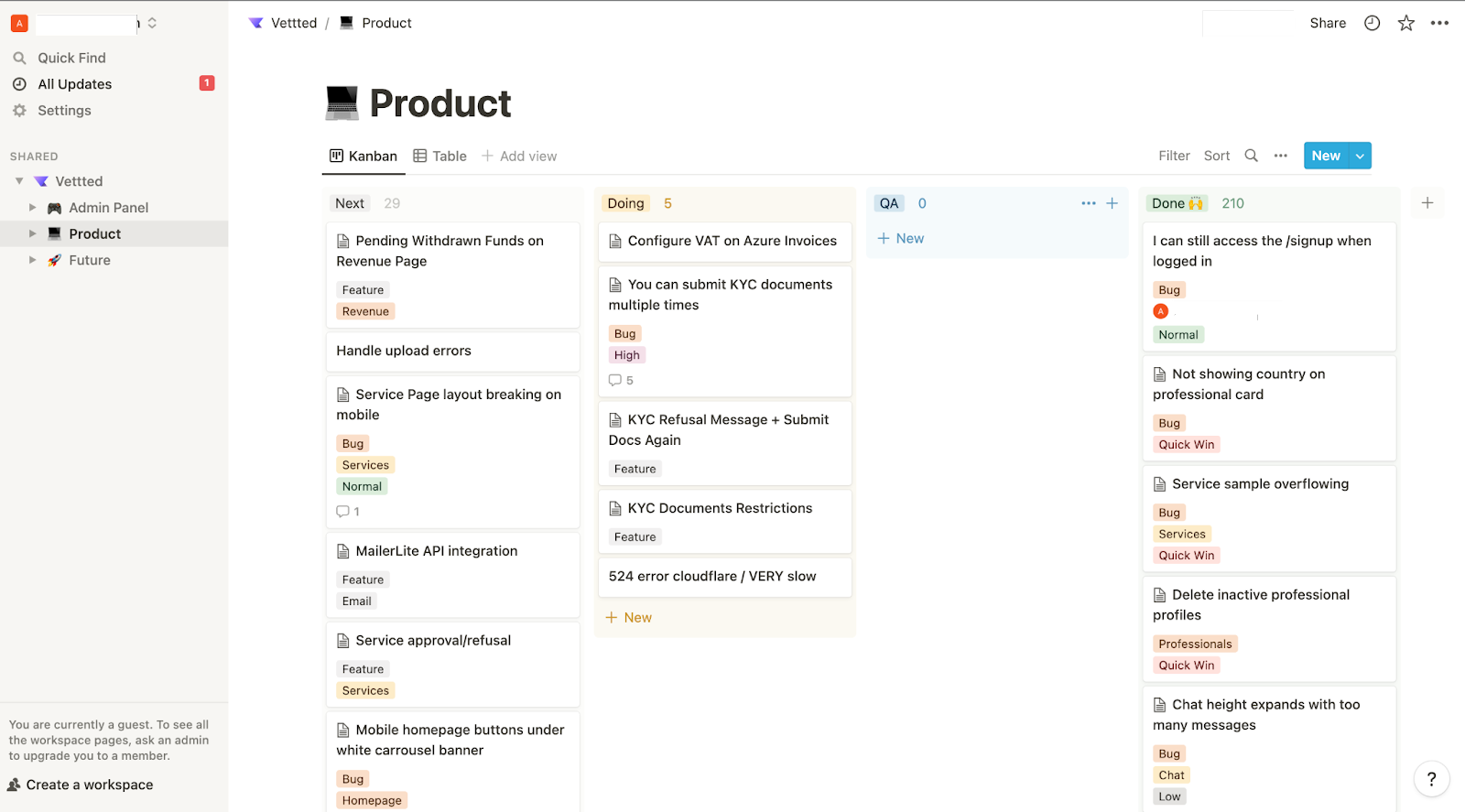Click Add view

519,156
